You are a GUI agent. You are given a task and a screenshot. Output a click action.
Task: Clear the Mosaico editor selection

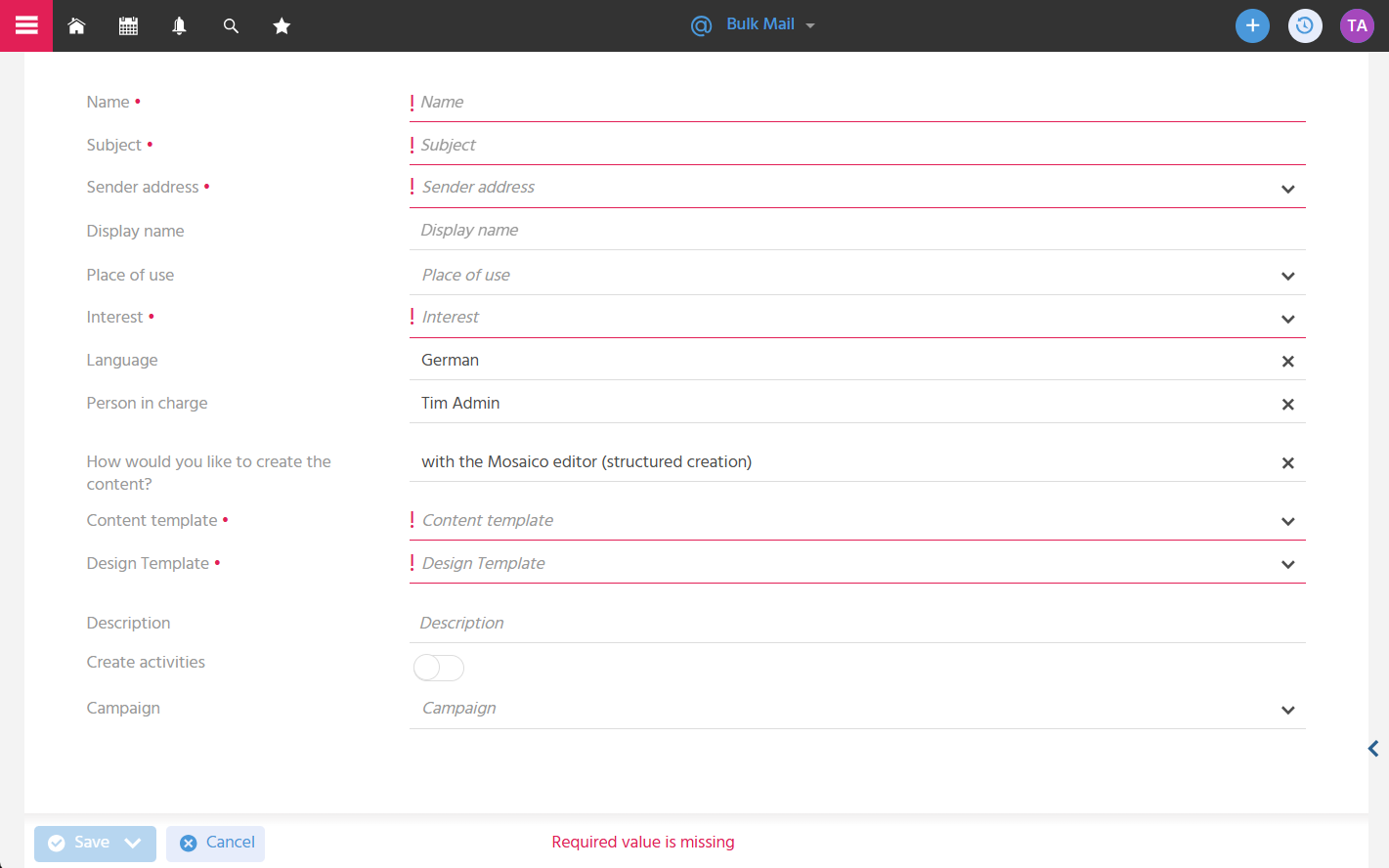coord(1288,463)
